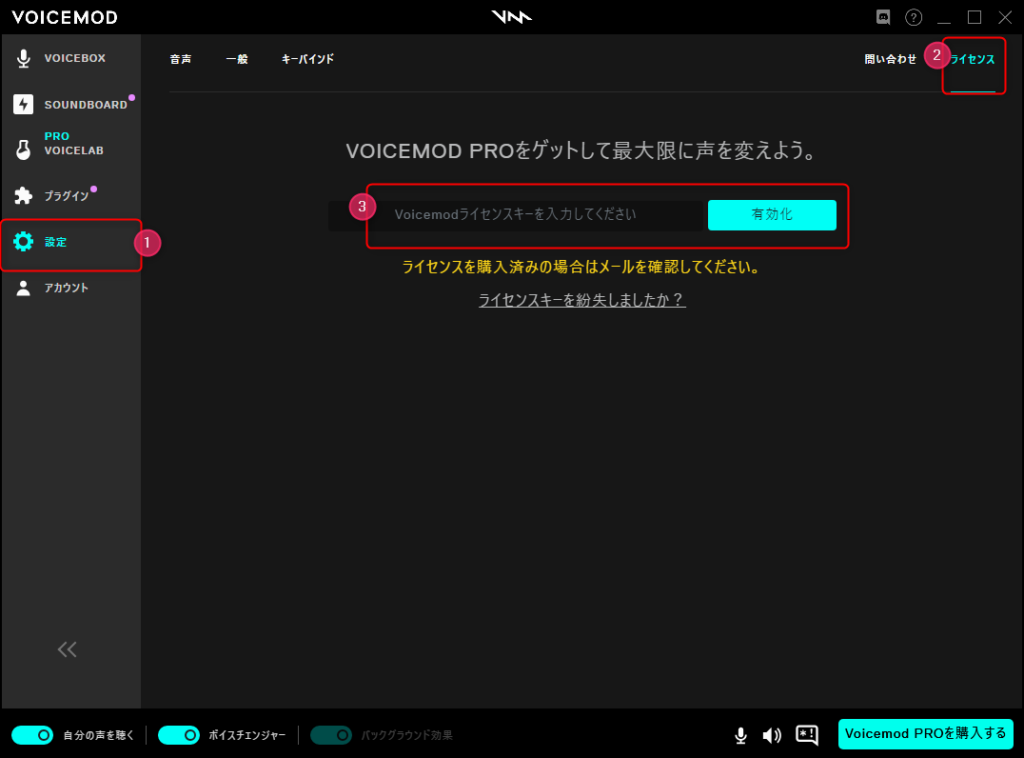Open the Voicebox microphone icon
Image resolution: width=1024 pixels, height=758 pixels.
(24, 59)
